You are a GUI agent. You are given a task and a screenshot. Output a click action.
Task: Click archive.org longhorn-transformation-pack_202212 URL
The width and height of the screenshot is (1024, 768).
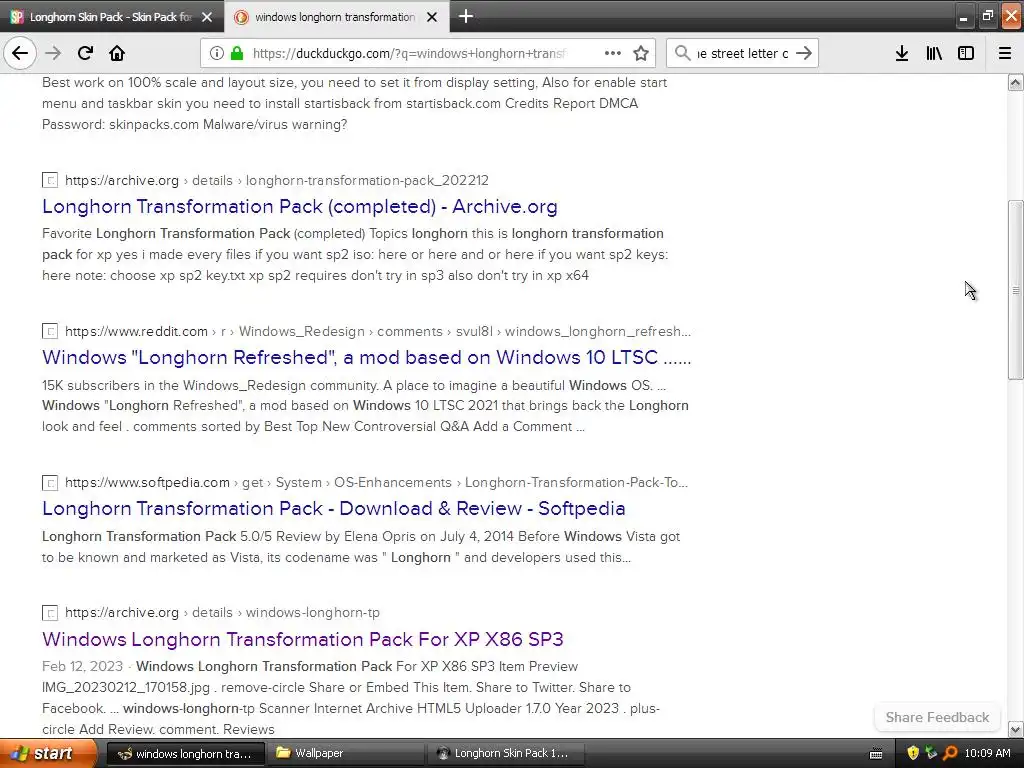(x=277, y=180)
